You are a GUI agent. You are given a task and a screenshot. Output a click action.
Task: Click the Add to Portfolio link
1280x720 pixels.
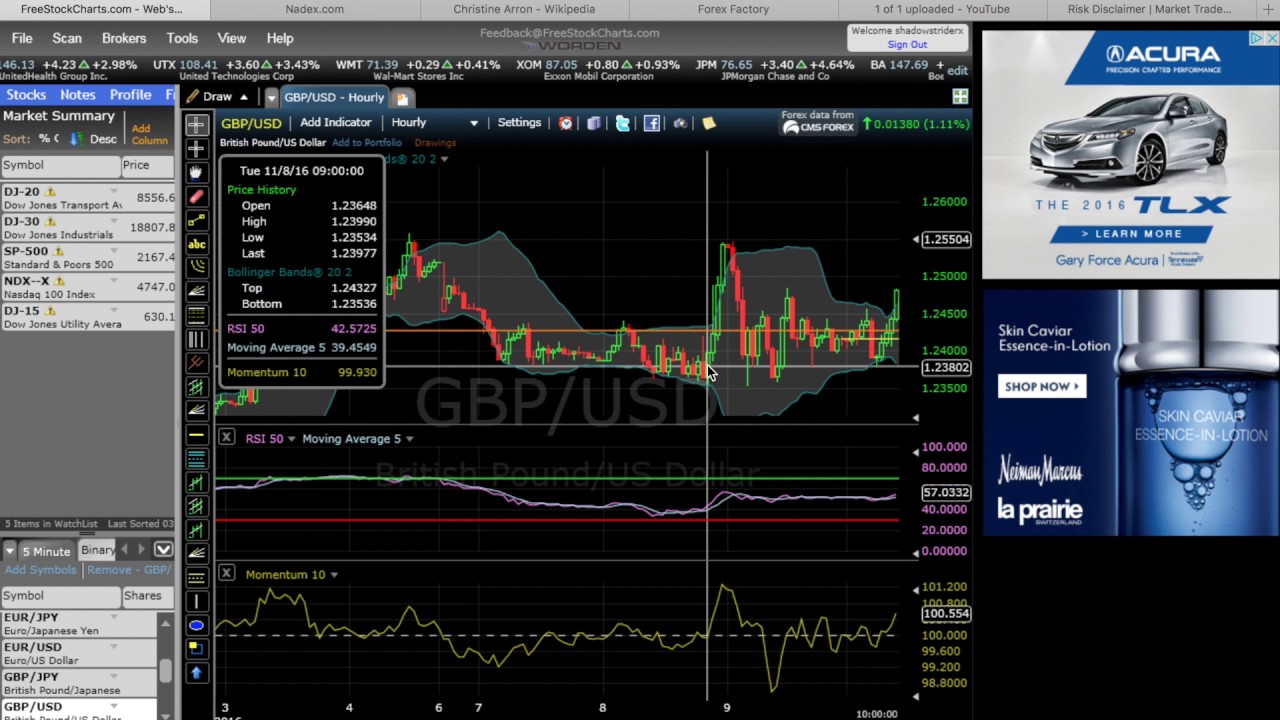367,143
